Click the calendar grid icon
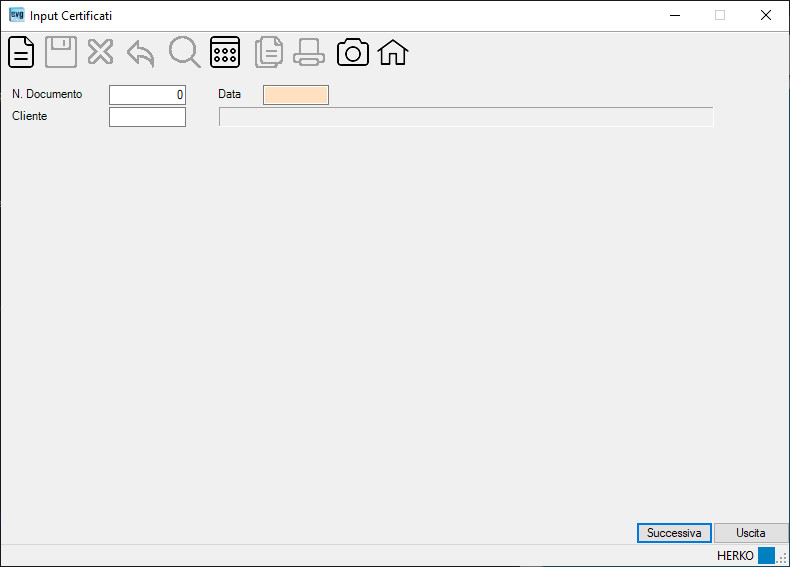The width and height of the screenshot is (790, 567). coord(225,52)
